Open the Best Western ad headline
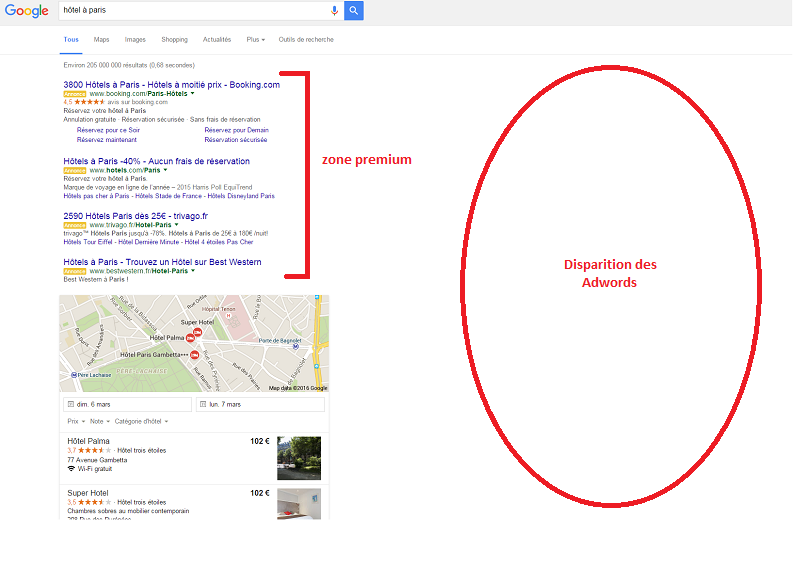This screenshot has width=794, height=564. coord(162,262)
